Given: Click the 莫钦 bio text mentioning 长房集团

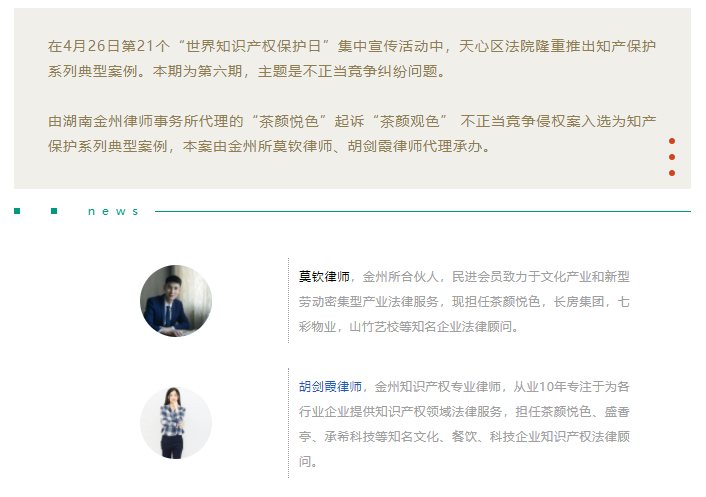Looking at the screenshot, I should [x=464, y=302].
